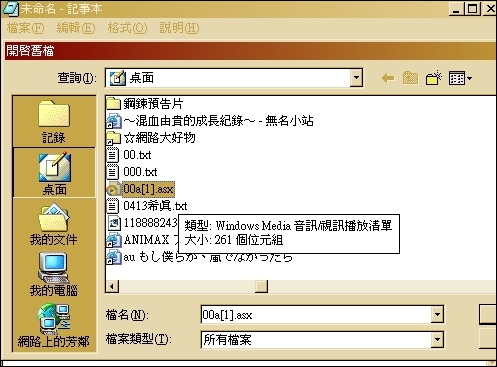Viewport: 497px width, 367px height.
Task: Select the 118888243 file icon
Action: [x=114, y=223]
